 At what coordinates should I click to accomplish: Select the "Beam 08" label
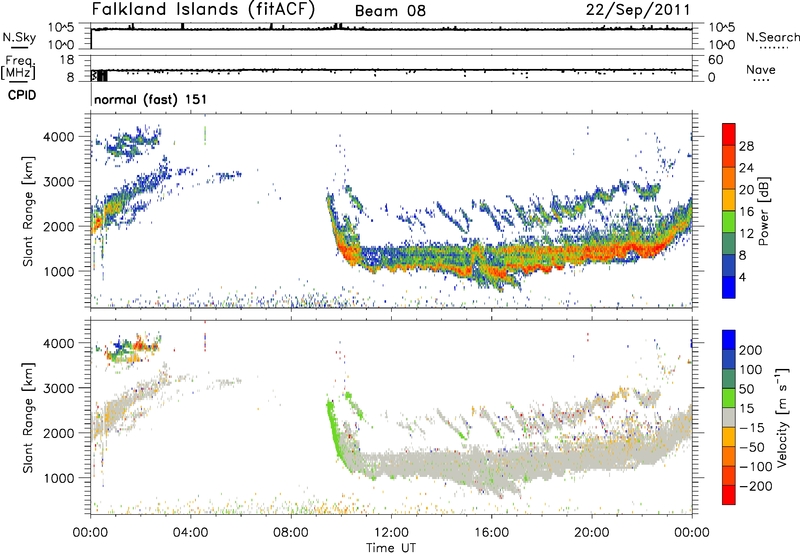(390, 11)
